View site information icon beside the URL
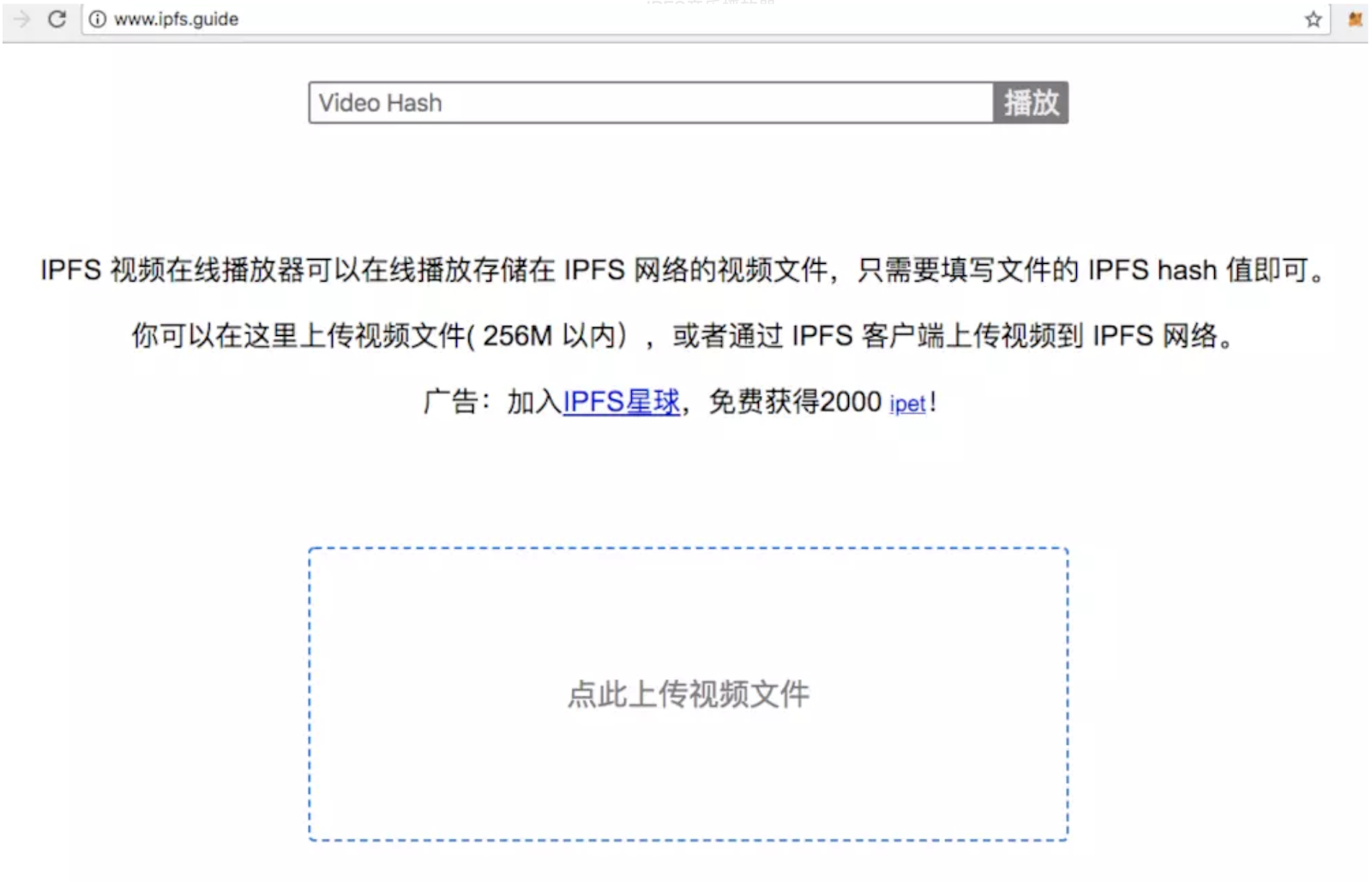Screen dimensions: 1372x882 click(98, 19)
